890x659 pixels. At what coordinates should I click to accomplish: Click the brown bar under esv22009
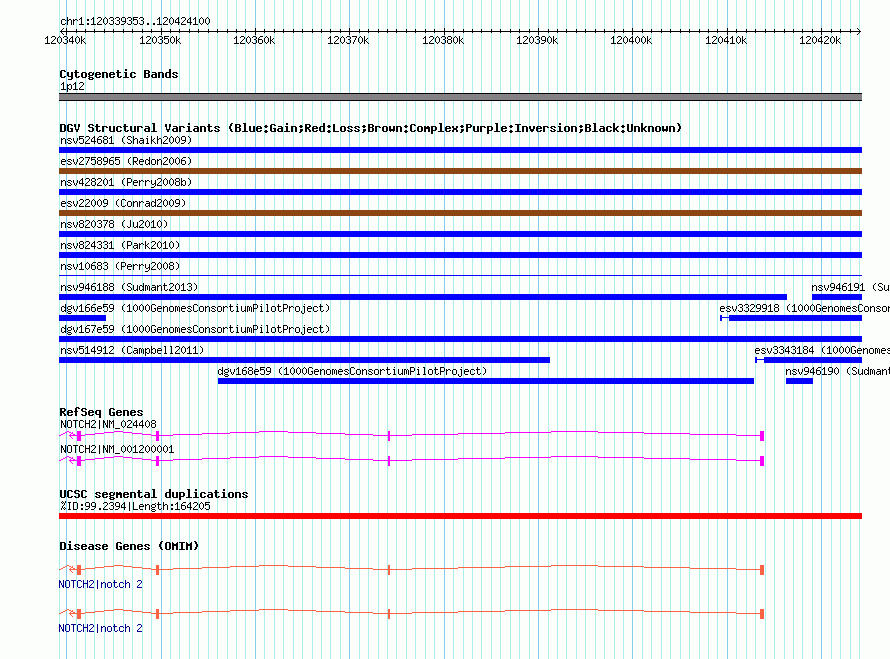[460, 213]
